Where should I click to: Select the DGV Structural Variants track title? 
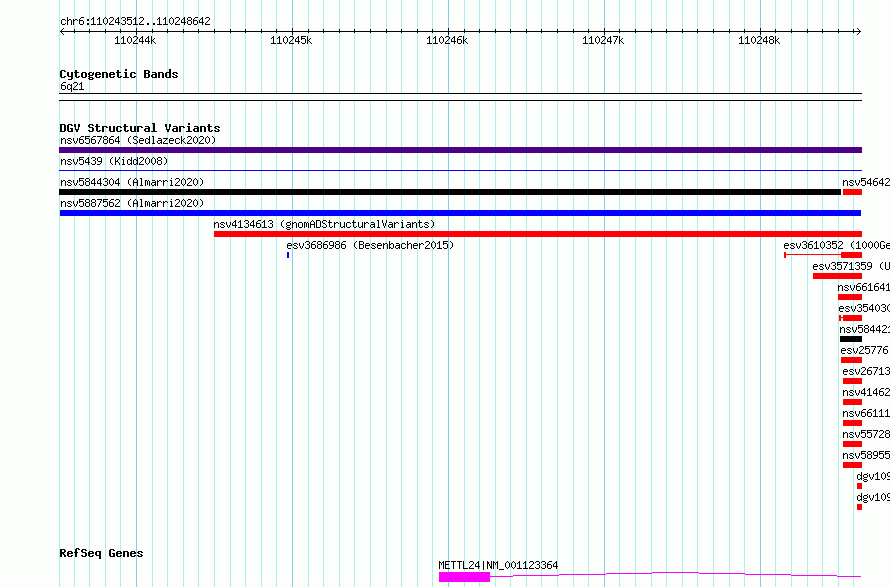(140, 128)
